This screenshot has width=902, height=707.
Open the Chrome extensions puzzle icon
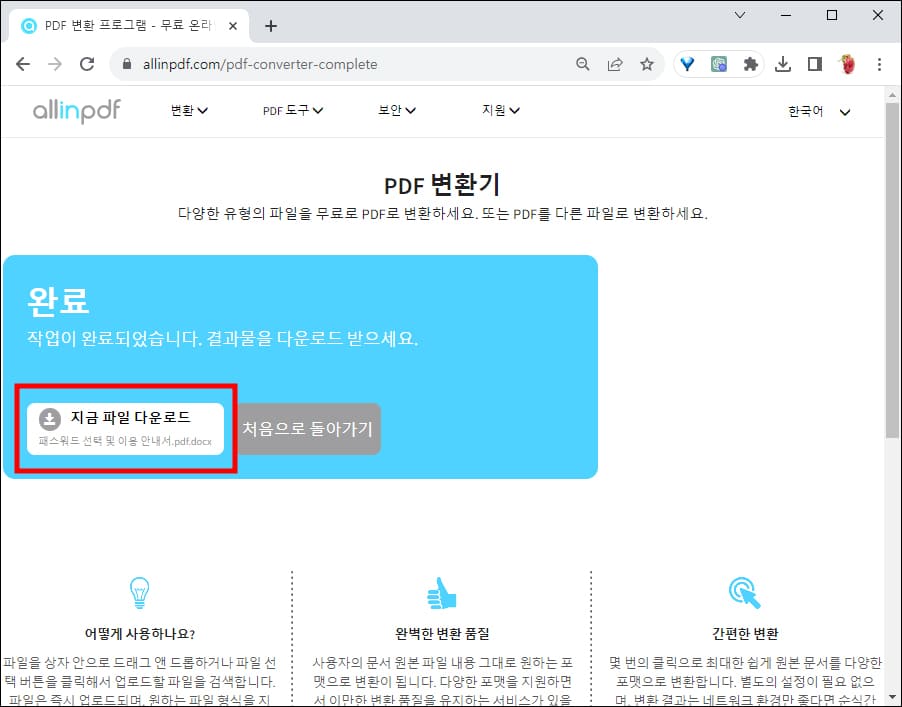[x=751, y=62]
